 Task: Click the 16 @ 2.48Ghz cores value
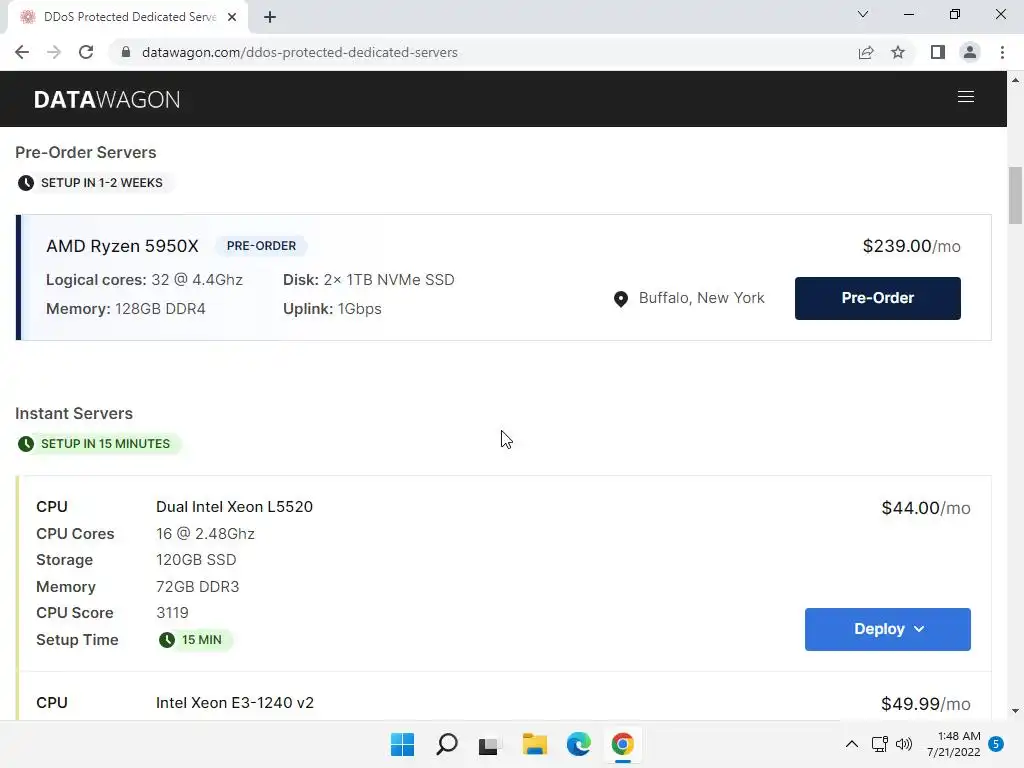pos(205,534)
